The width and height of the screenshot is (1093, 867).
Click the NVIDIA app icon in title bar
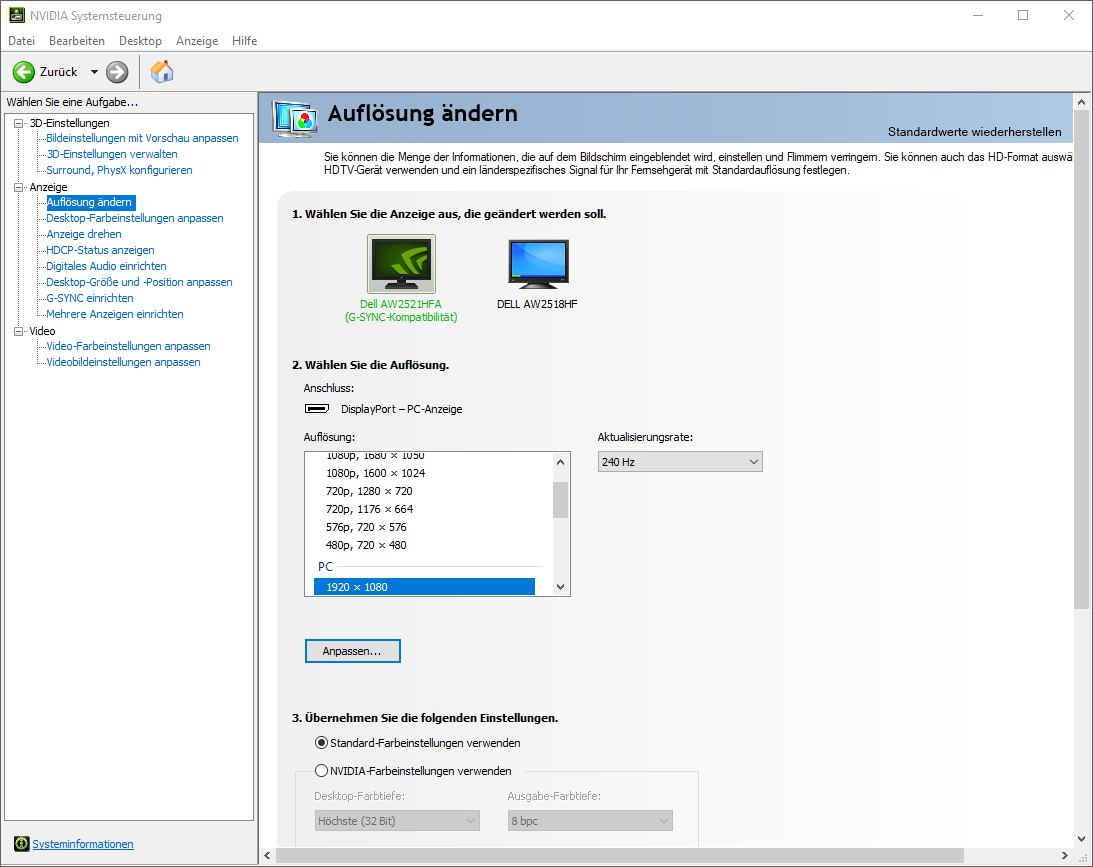point(17,15)
